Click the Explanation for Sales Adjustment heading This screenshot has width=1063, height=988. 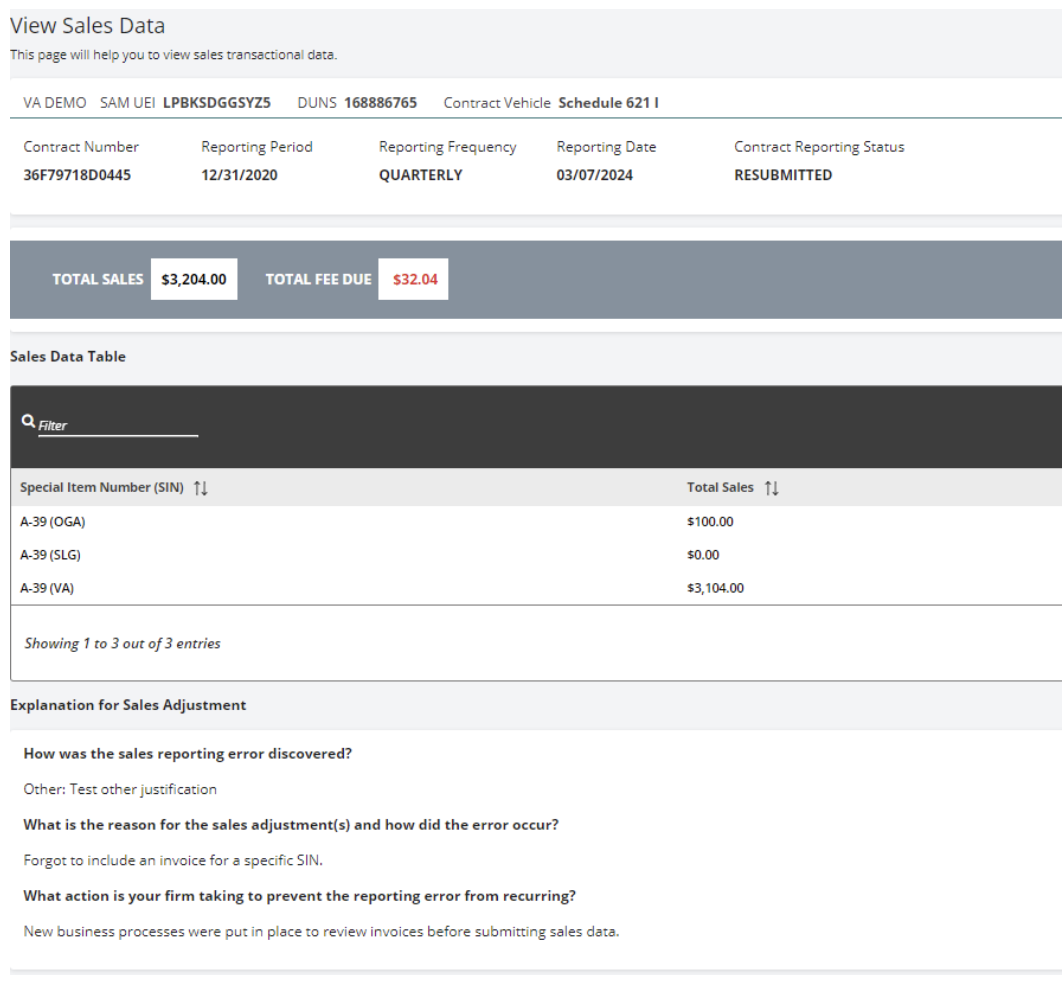128,705
